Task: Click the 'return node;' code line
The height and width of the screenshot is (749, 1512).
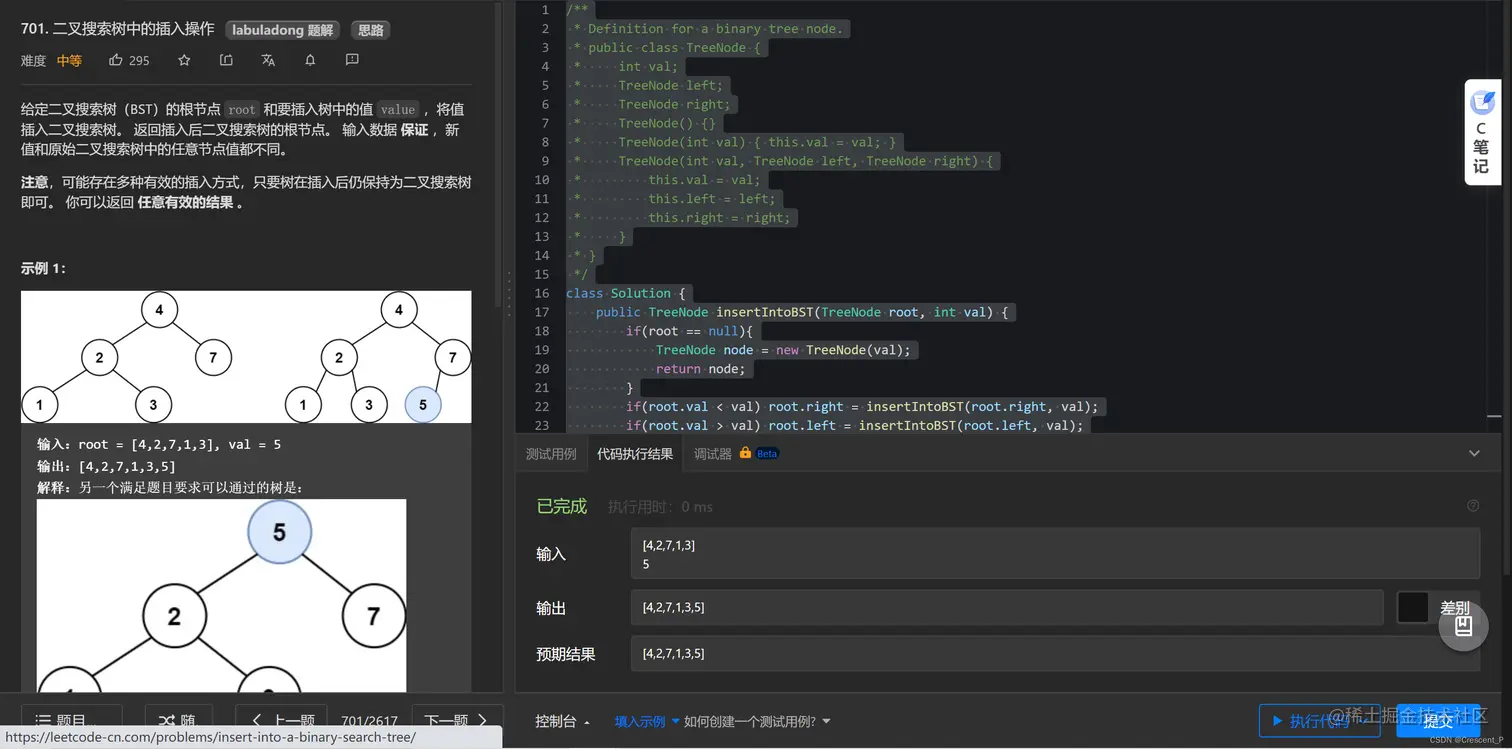Action: (x=700, y=369)
